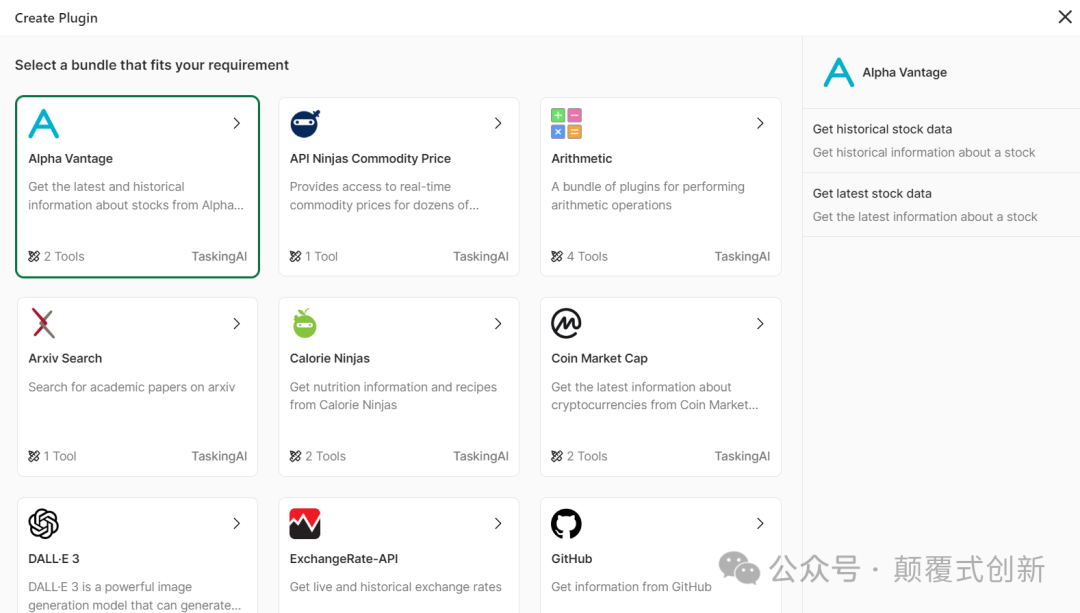Click 'TaskingAI' label in the Arxiv Search card

point(219,456)
